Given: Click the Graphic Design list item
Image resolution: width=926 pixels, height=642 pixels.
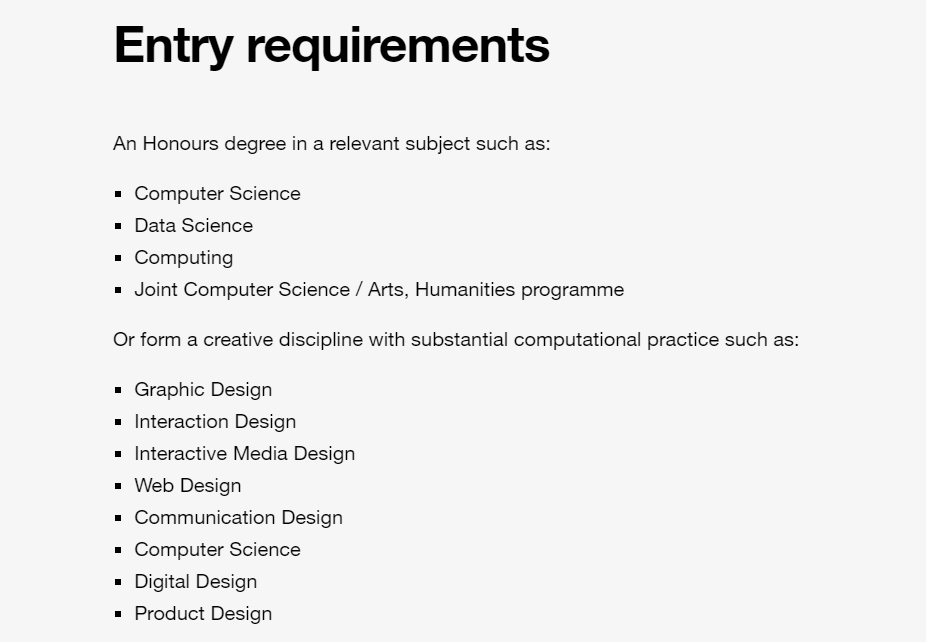Looking at the screenshot, I should click(x=203, y=390).
